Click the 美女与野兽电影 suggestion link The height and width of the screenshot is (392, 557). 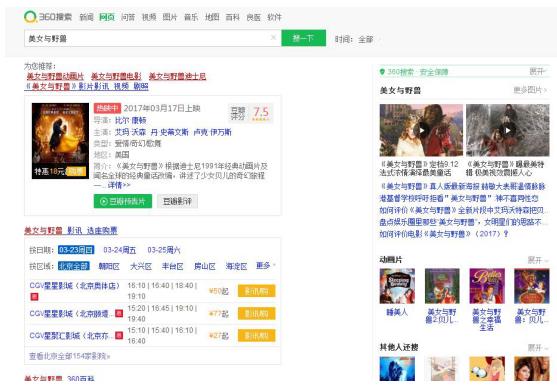[116, 76]
